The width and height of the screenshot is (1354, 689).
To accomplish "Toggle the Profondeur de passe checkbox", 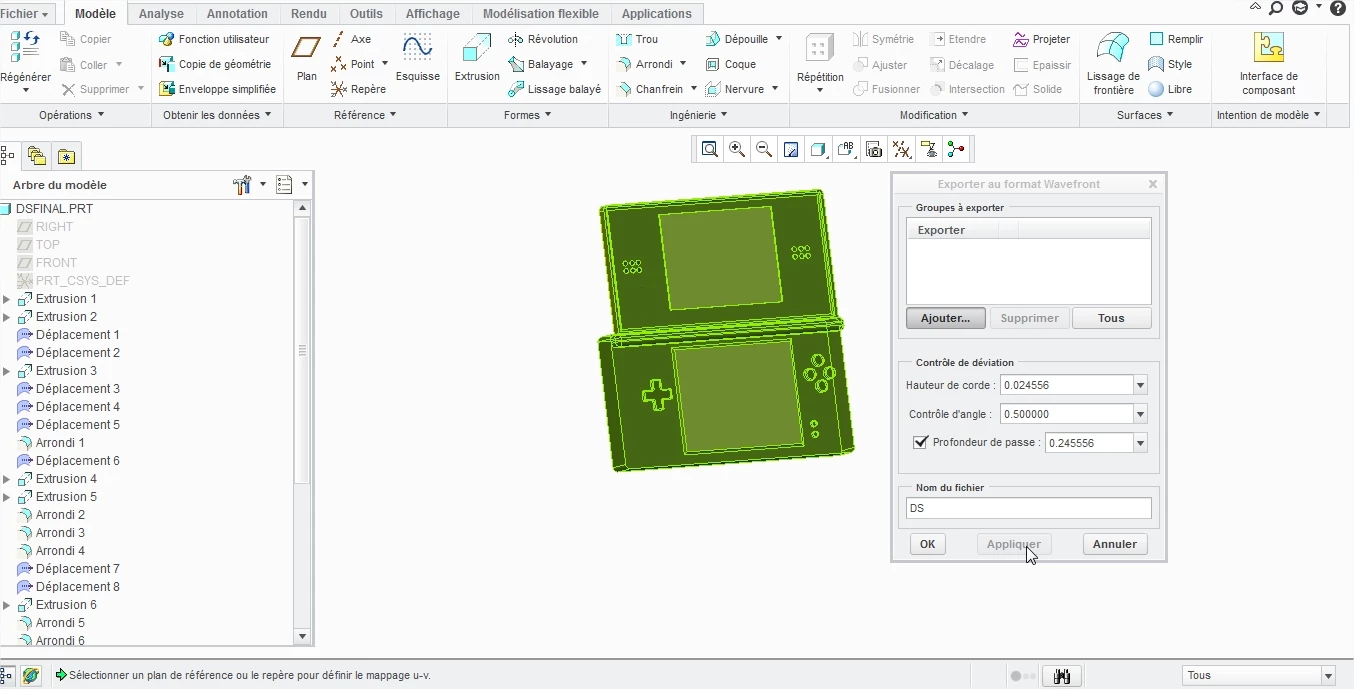I will click(921, 442).
